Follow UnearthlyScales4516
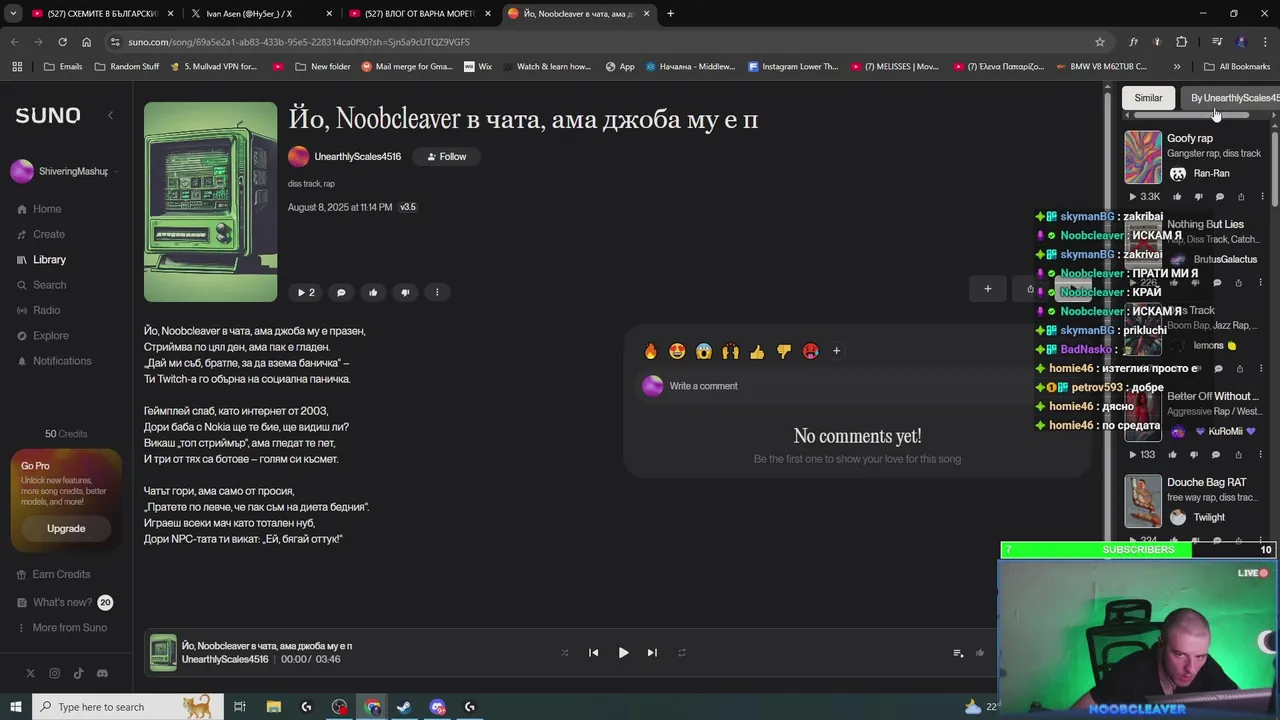 (x=447, y=157)
